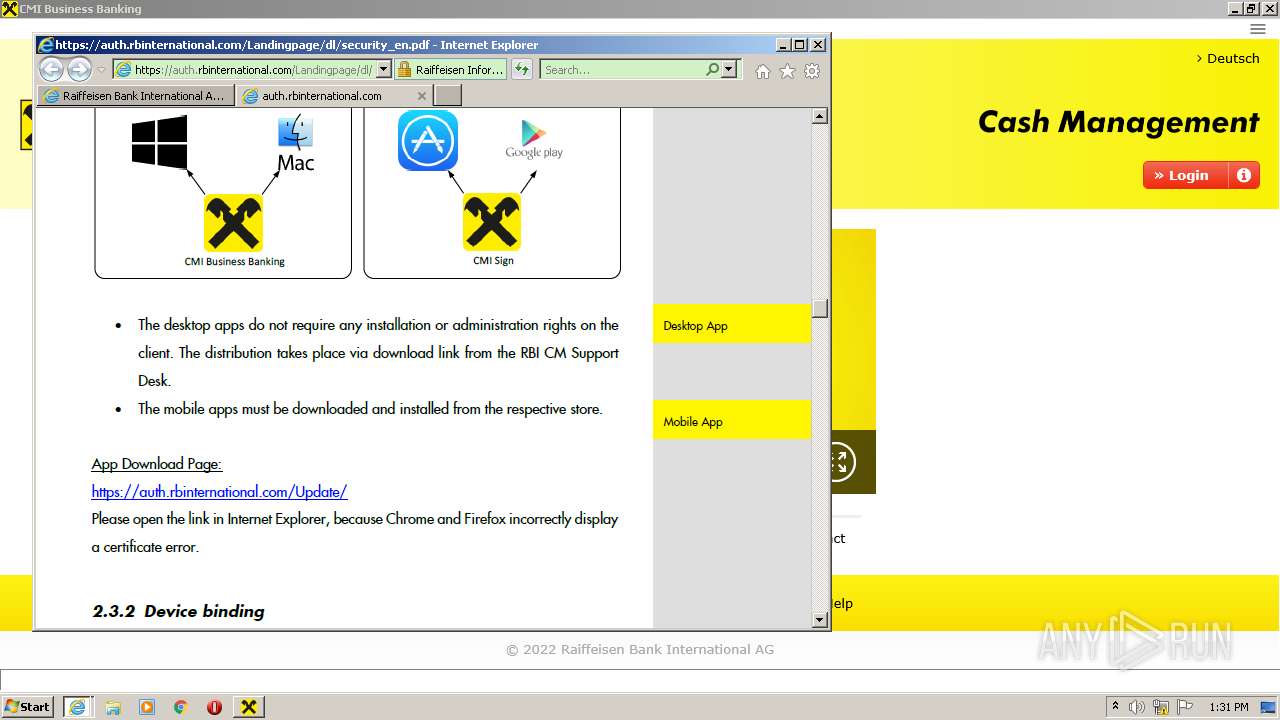Image resolution: width=1280 pixels, height=720 pixels.
Task: Click the red Login button
Action: [1186, 175]
